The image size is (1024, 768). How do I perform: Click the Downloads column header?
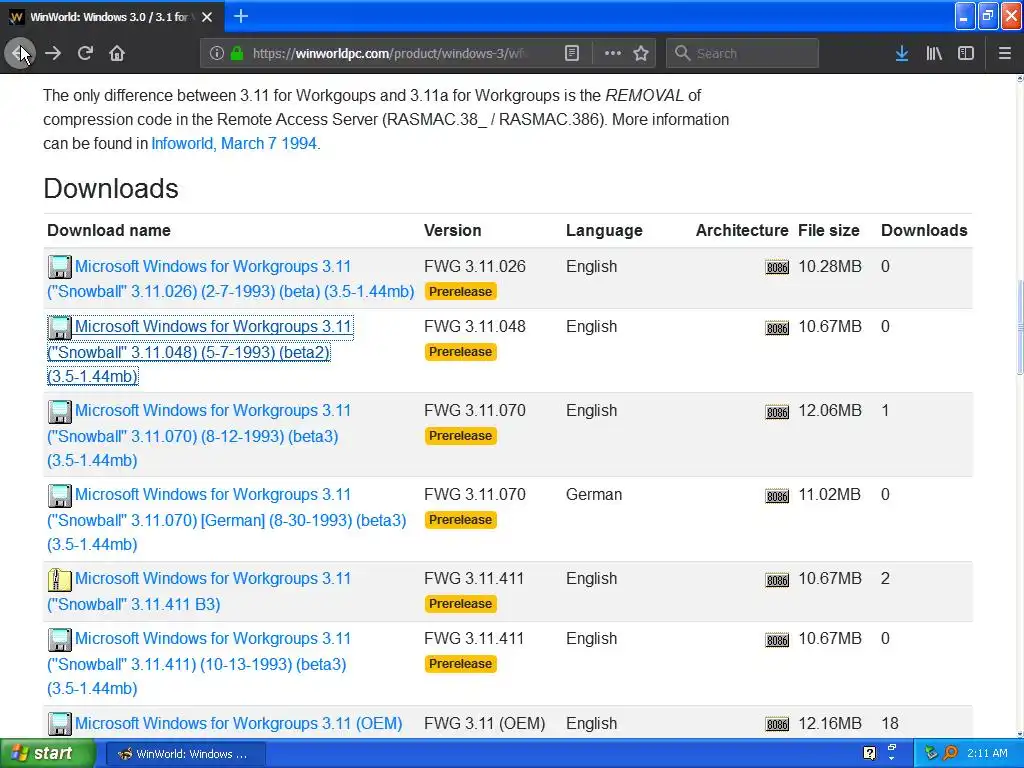924,231
